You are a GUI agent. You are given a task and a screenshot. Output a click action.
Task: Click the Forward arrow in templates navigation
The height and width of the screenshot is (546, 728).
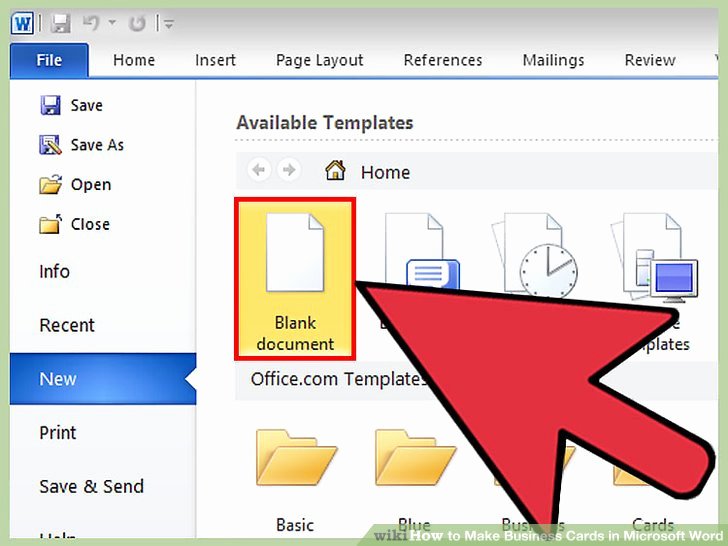coord(289,170)
